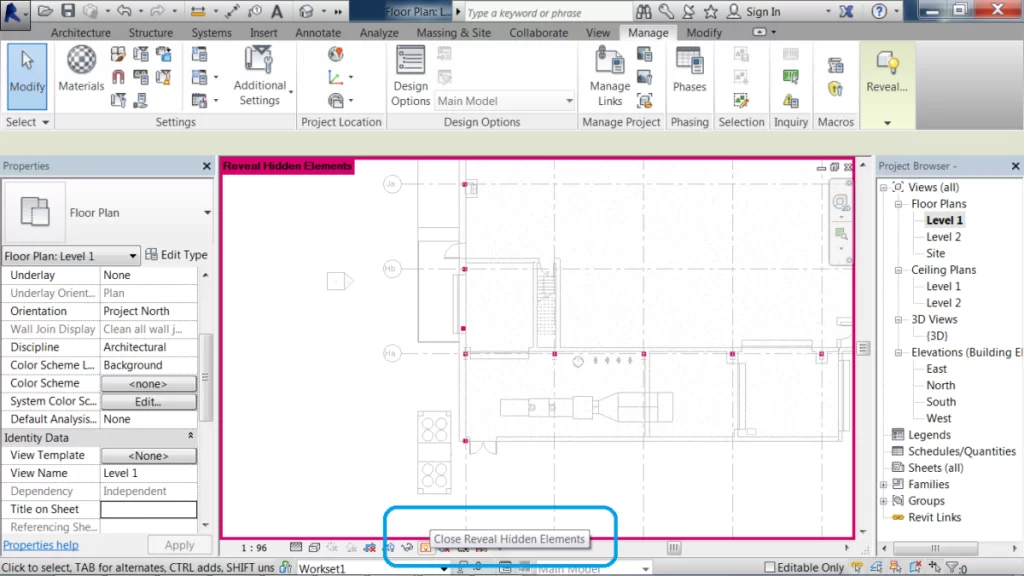Enable the Editable Only checkbox
Viewport: 1024px width, 576px height.
tap(768, 568)
